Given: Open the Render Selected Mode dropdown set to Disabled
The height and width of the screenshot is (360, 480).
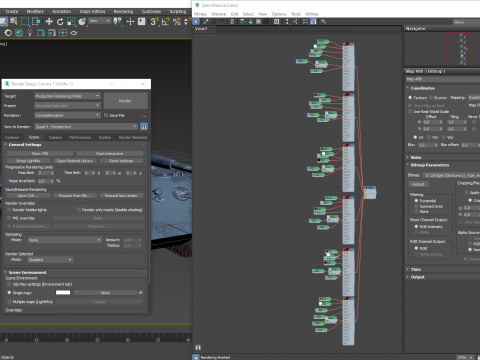Looking at the screenshot, I should point(50,260).
